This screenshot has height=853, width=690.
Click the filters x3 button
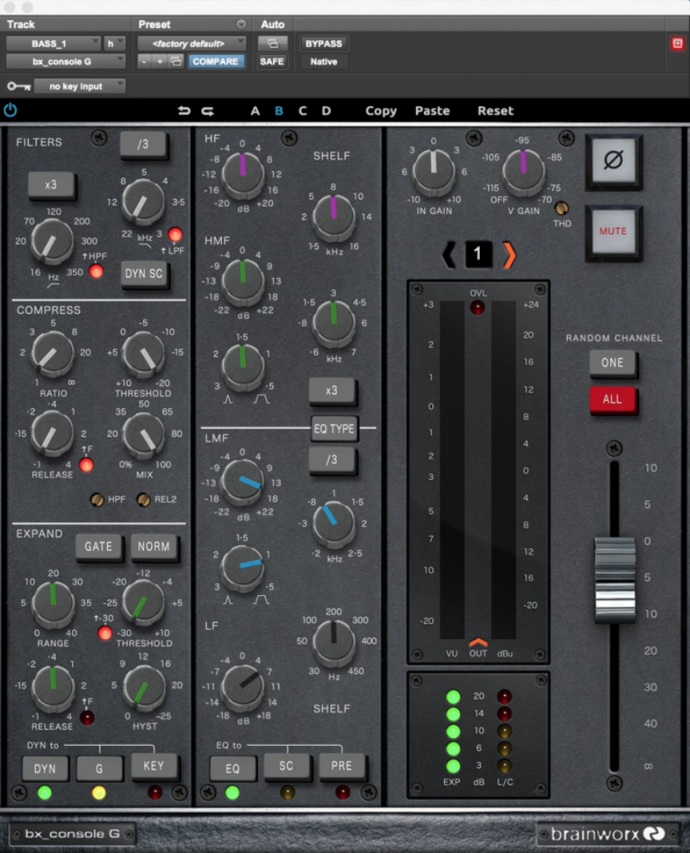click(x=51, y=184)
